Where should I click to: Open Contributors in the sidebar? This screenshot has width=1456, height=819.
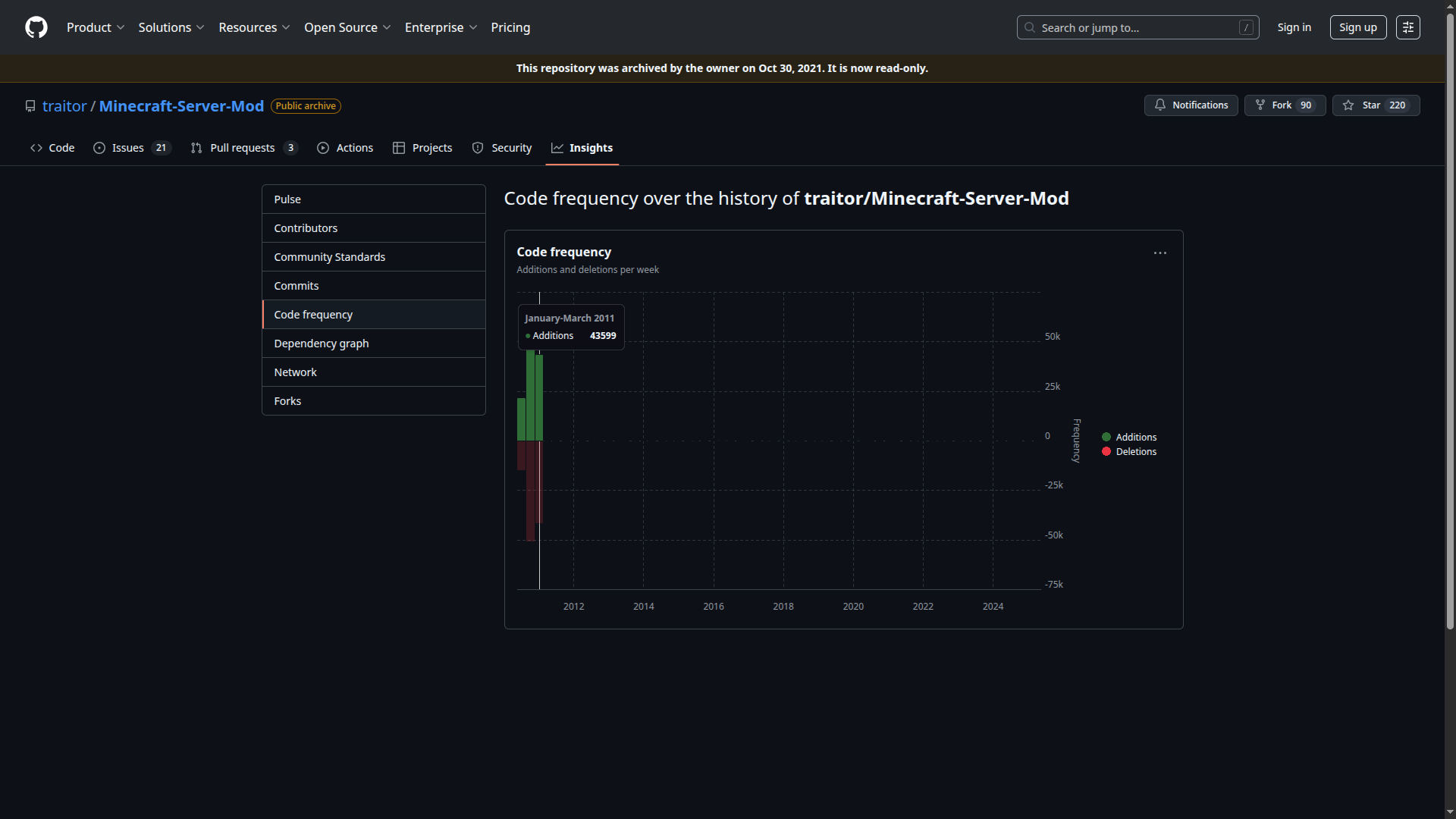[373, 228]
